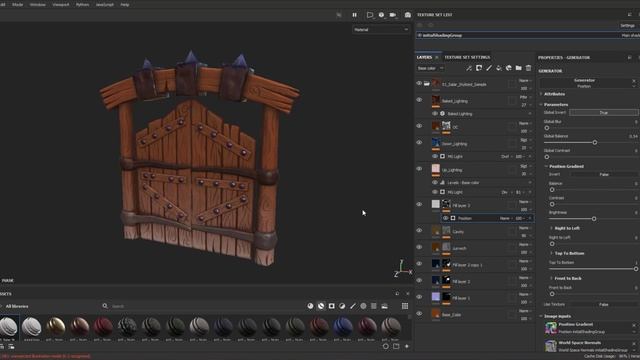Add an effect with the wand icon in Layers toolbar

(x=469, y=68)
